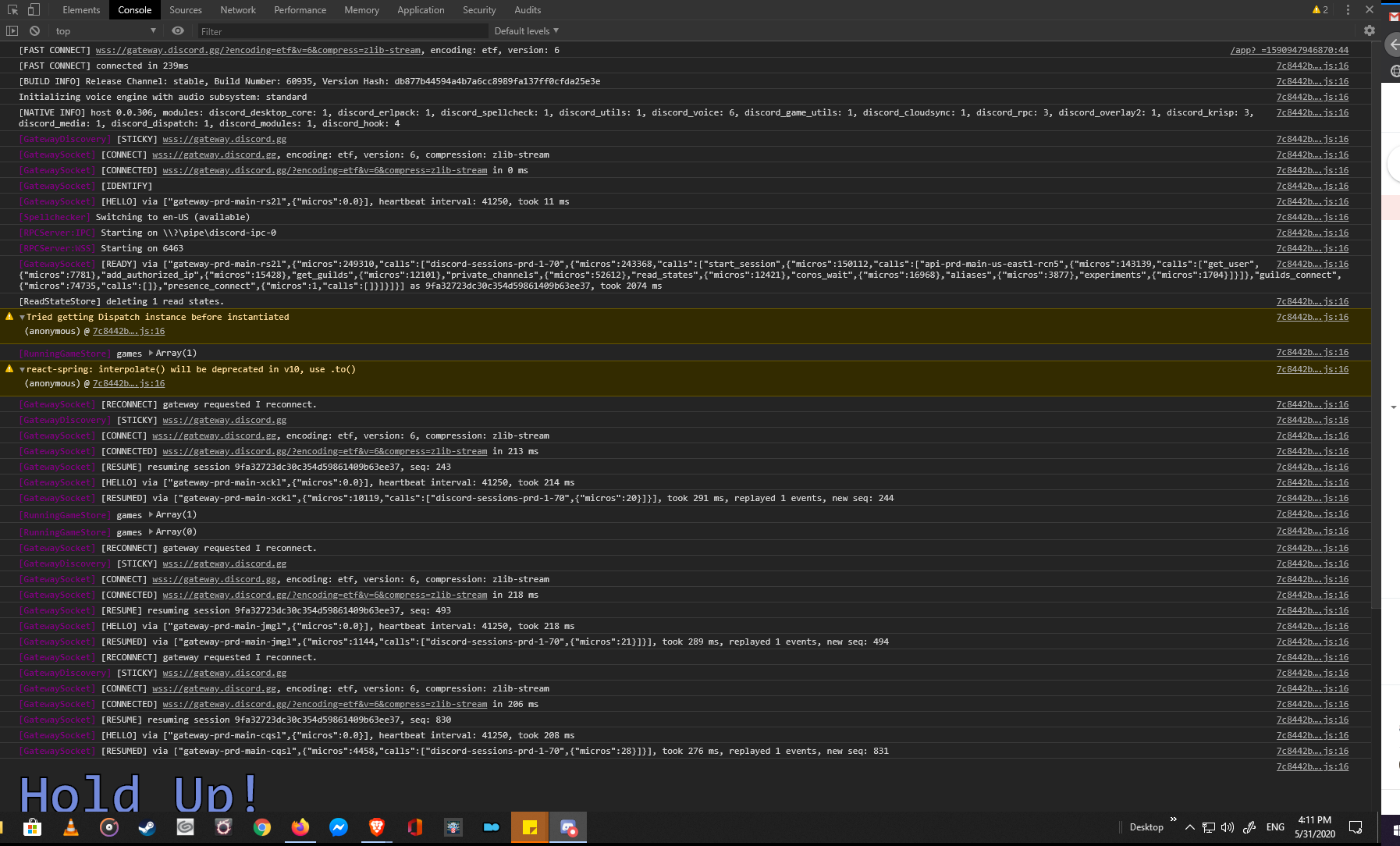
Task: Close the DevTools panel
Action: coord(1370,10)
